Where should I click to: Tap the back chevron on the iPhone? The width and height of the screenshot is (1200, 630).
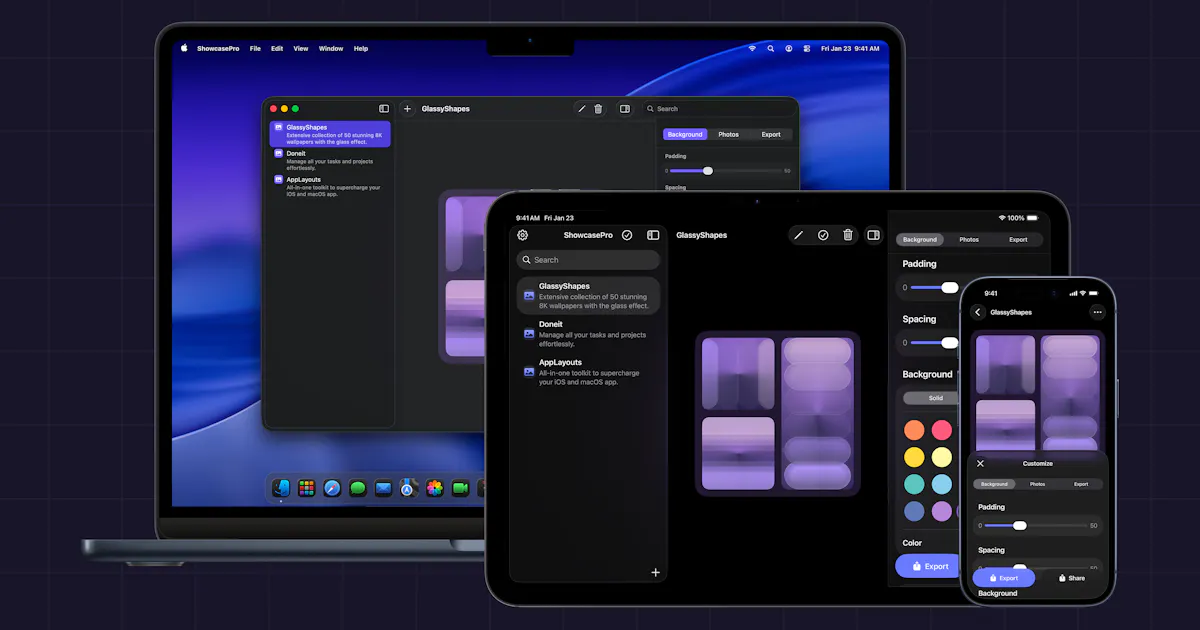click(978, 312)
